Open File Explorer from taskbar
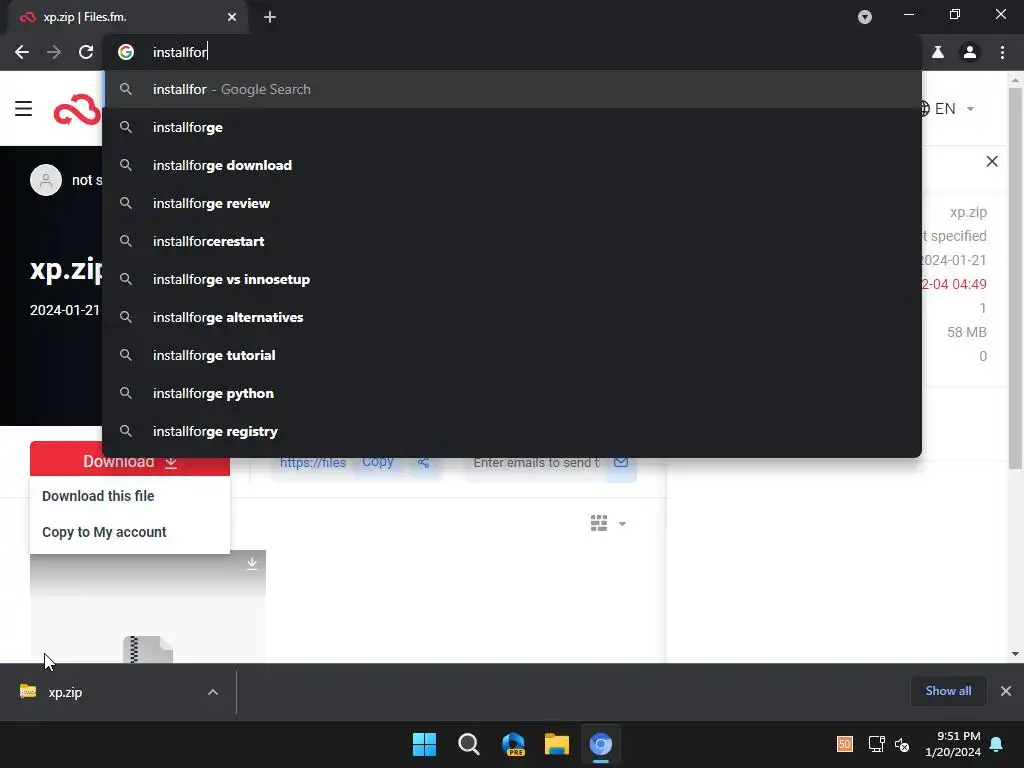 click(557, 744)
